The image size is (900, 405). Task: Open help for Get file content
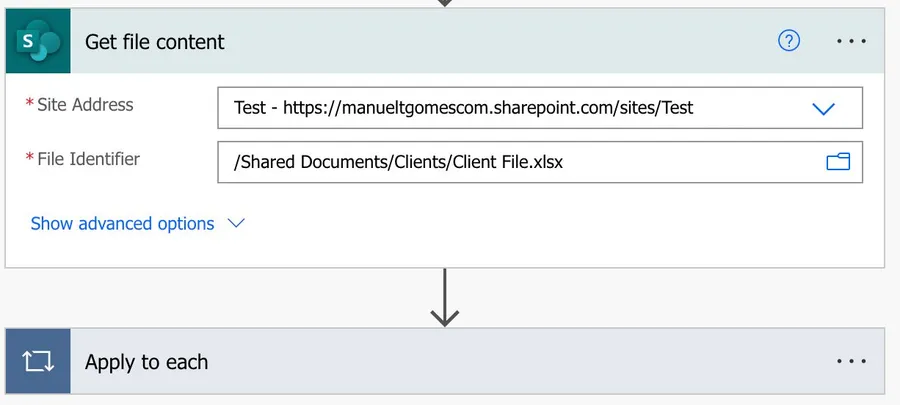[789, 41]
